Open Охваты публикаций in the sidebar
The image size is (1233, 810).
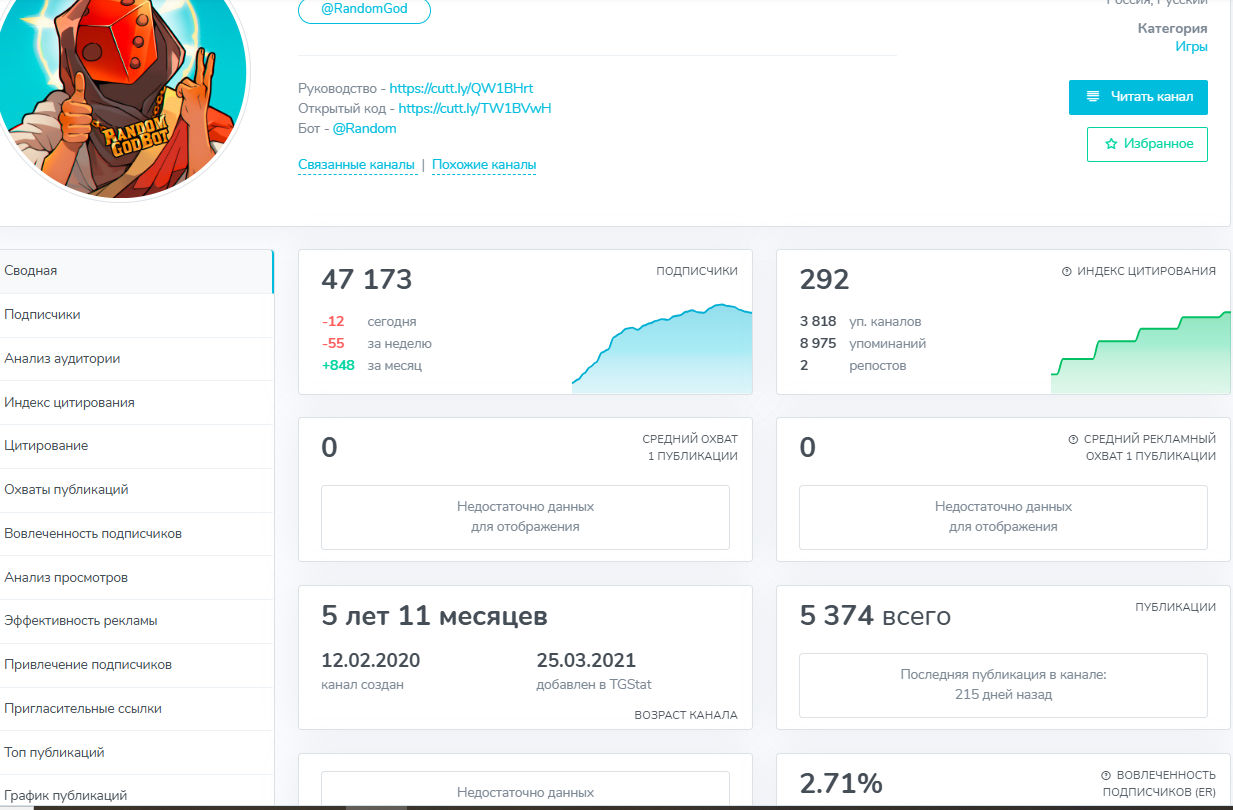tap(66, 489)
